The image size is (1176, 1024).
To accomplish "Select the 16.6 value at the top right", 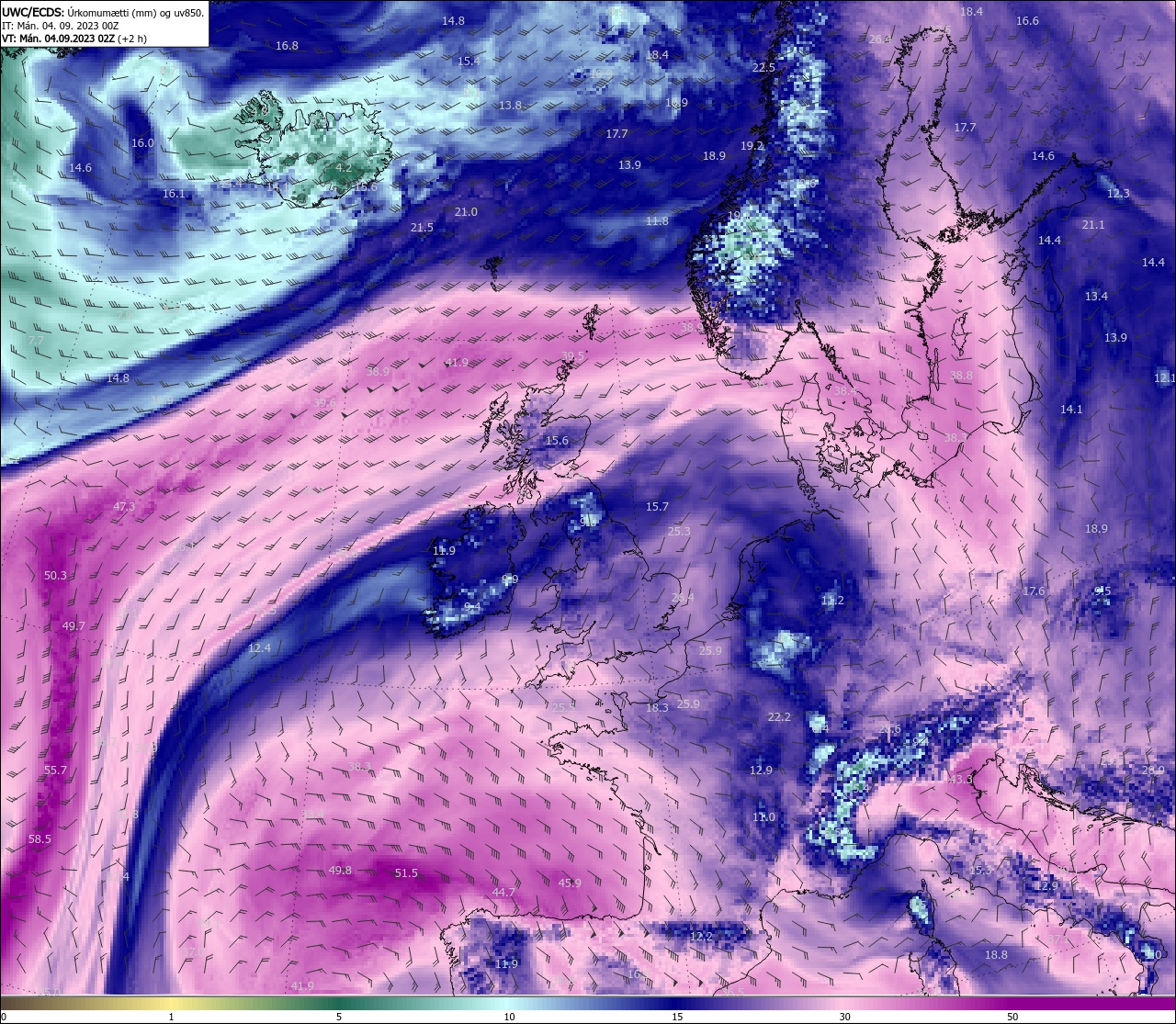I will point(1027,20).
